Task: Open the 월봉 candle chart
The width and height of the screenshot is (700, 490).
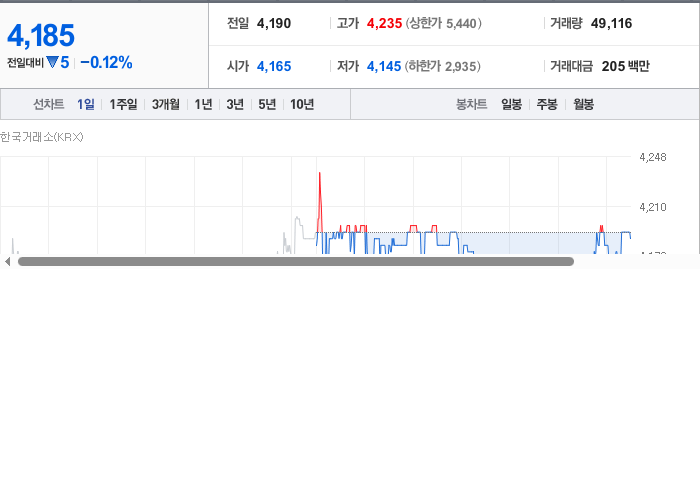Action: [583, 104]
